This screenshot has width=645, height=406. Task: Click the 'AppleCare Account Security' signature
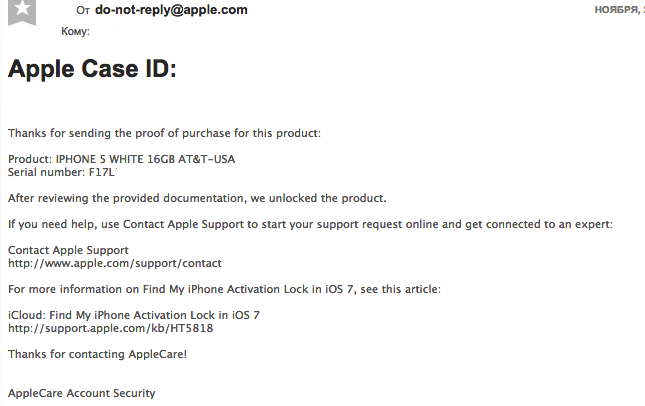tap(81, 393)
